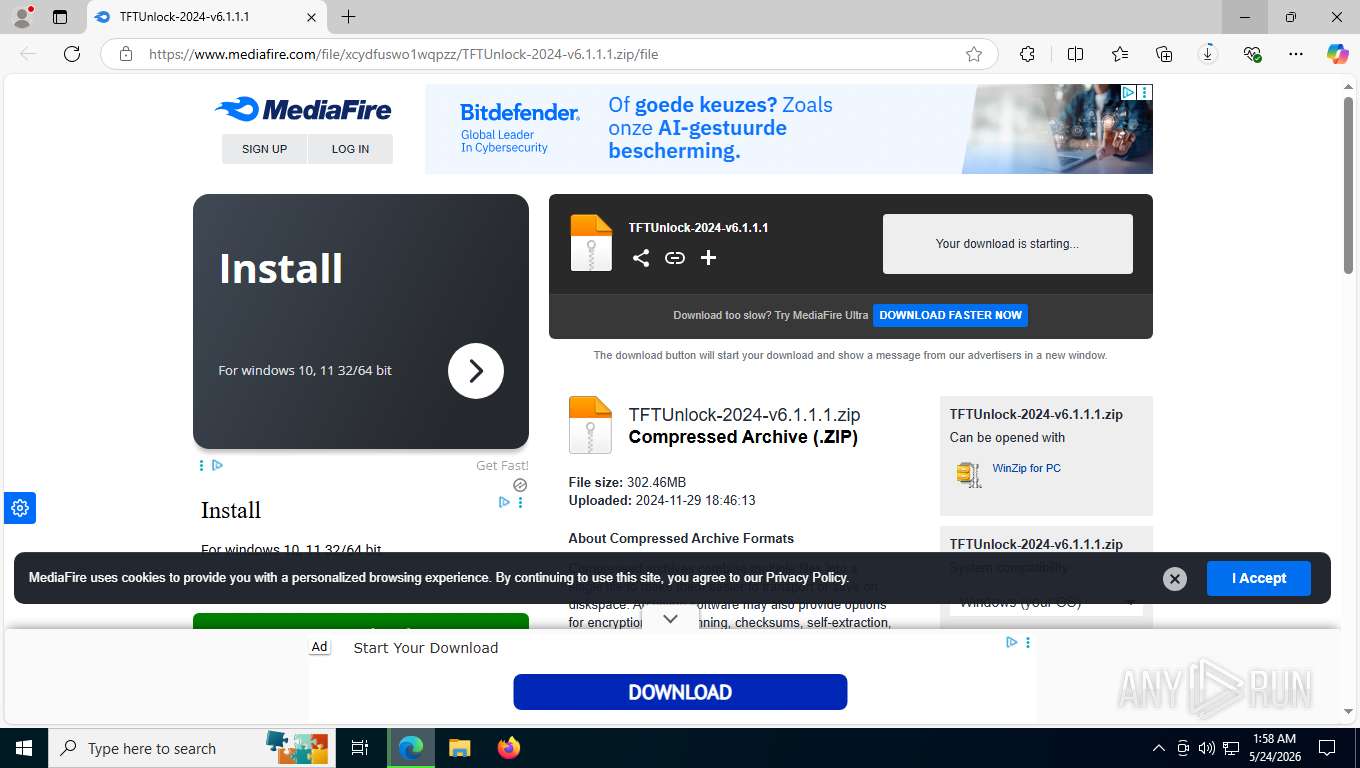Click the Install ad arrow button
Screen dimensions: 1360x768
point(475,371)
